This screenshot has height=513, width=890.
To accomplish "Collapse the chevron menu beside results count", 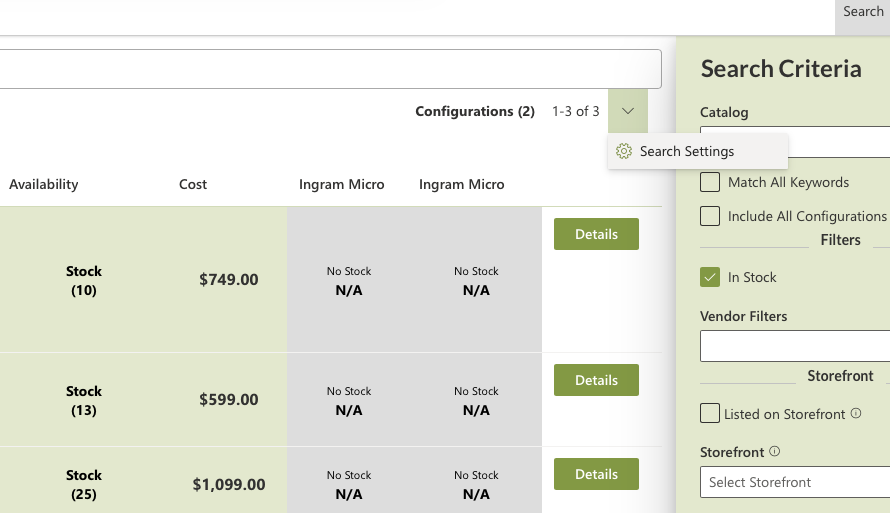I will coord(627,111).
